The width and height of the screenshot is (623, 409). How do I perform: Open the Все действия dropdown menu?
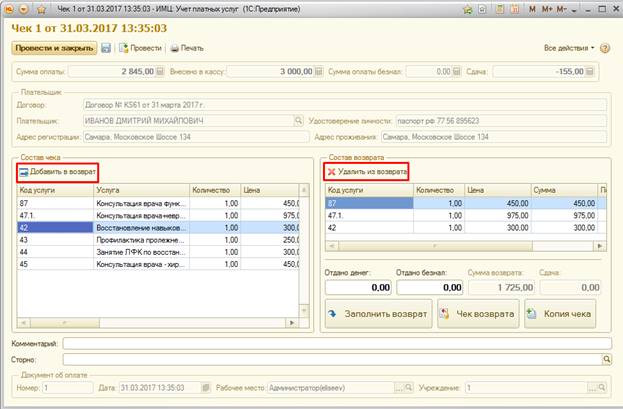568,47
